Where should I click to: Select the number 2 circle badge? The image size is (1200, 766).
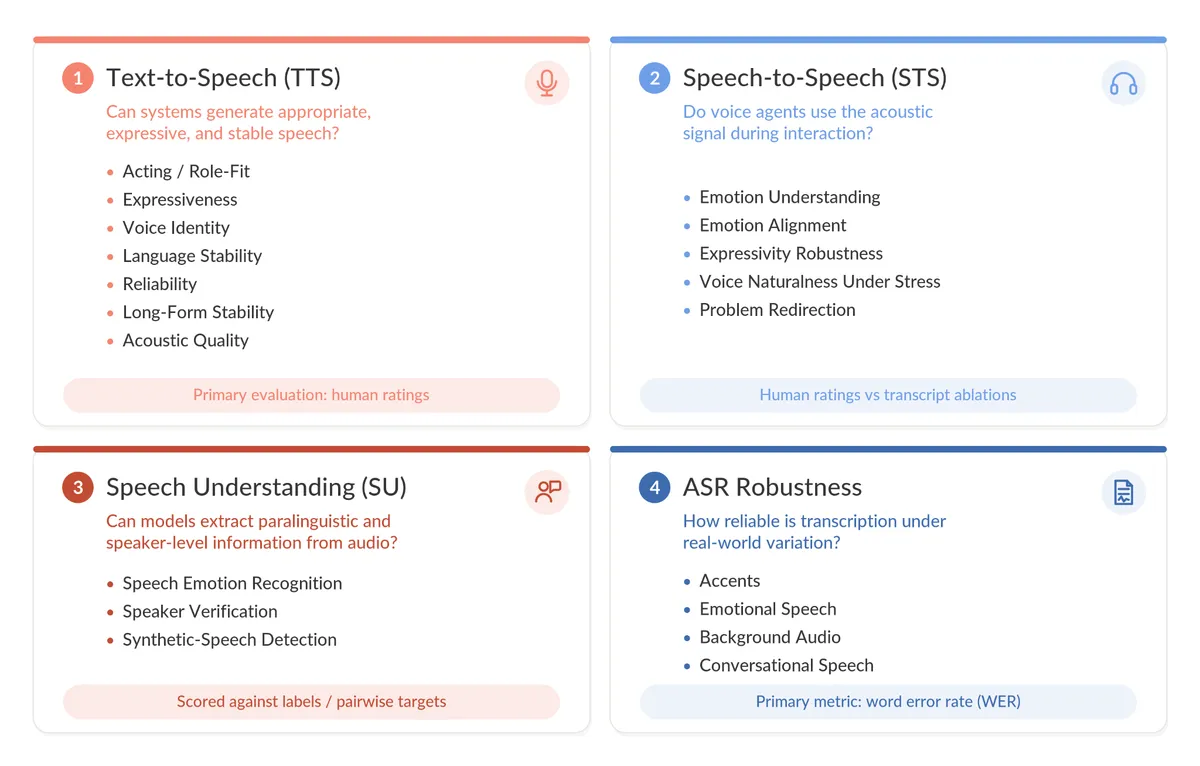[655, 78]
